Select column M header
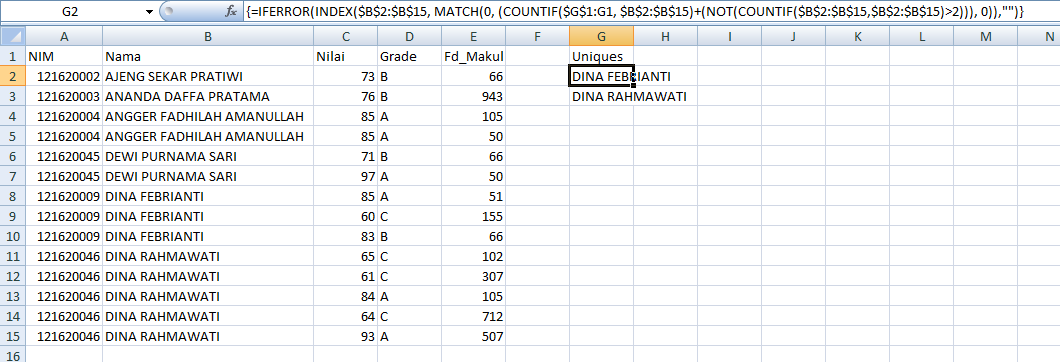1060x362 pixels. (x=985, y=37)
